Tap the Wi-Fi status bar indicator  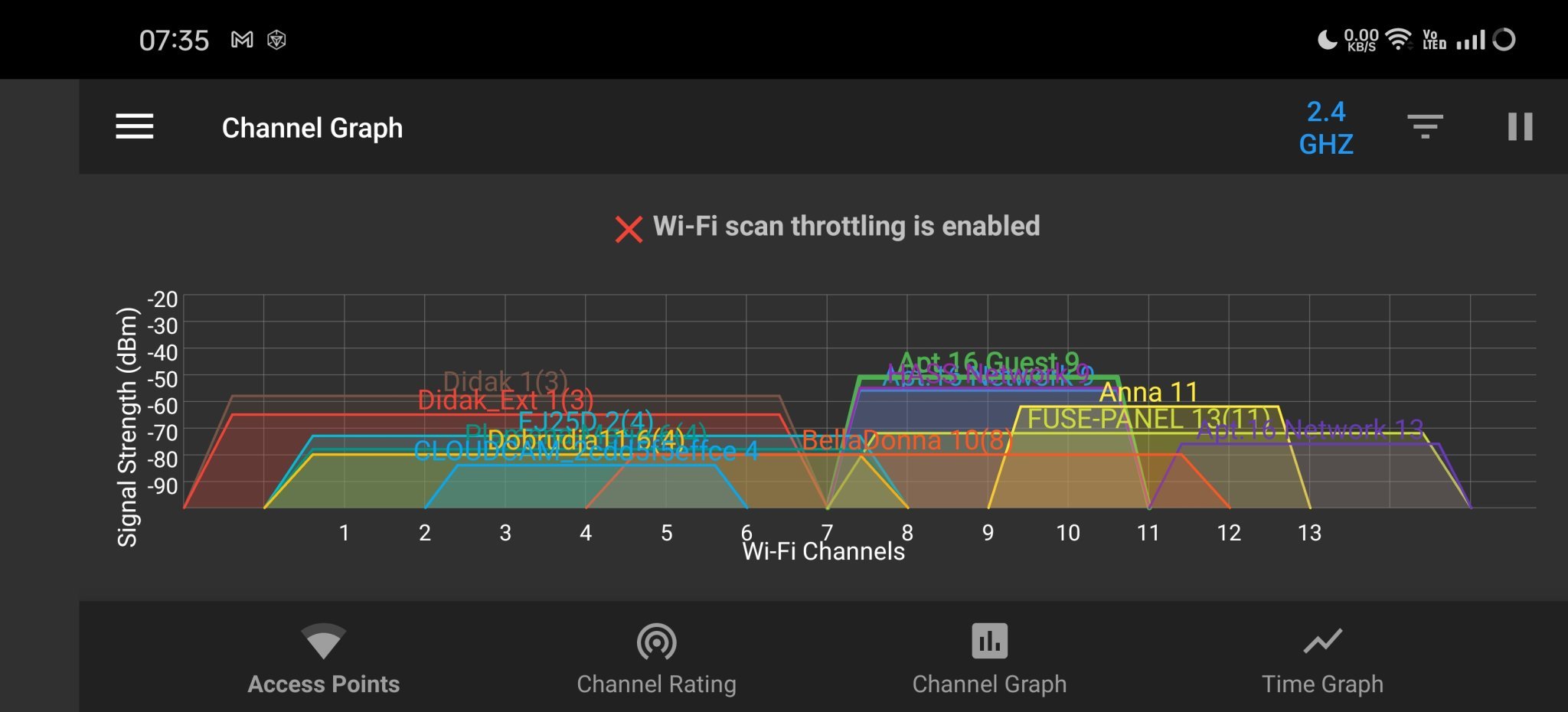1399,39
